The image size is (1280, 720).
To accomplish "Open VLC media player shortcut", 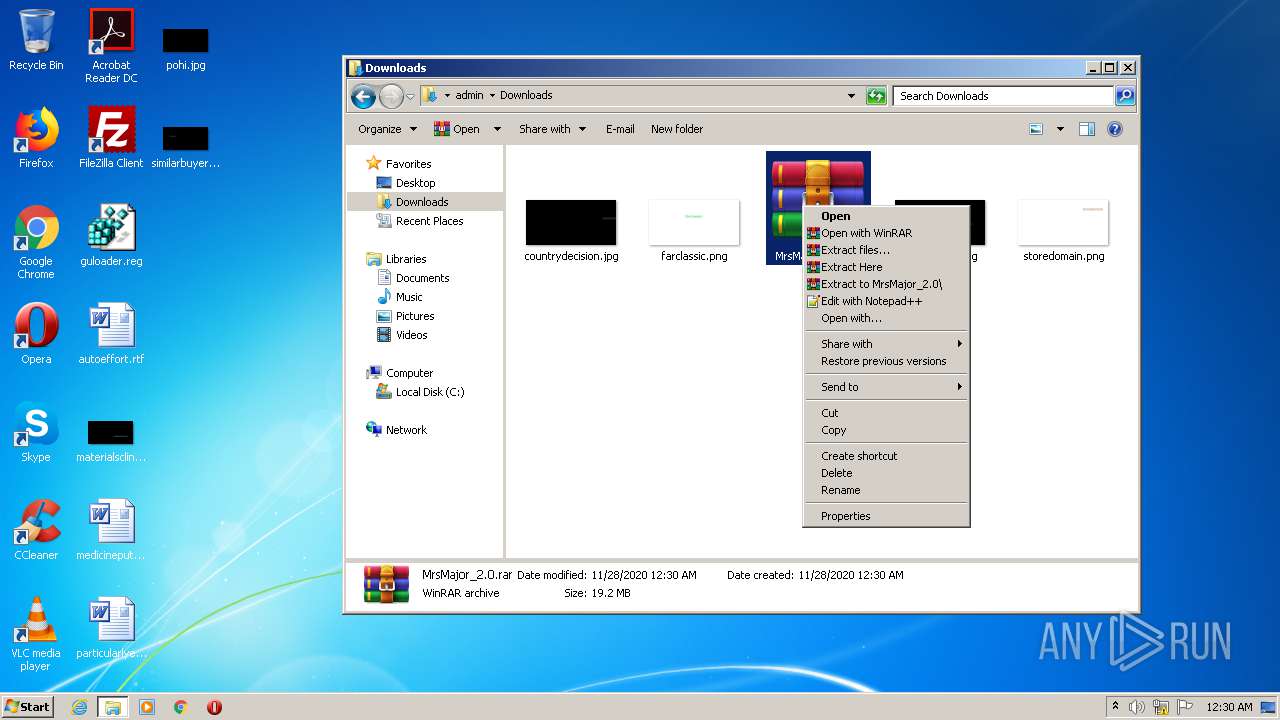I will coord(36,634).
